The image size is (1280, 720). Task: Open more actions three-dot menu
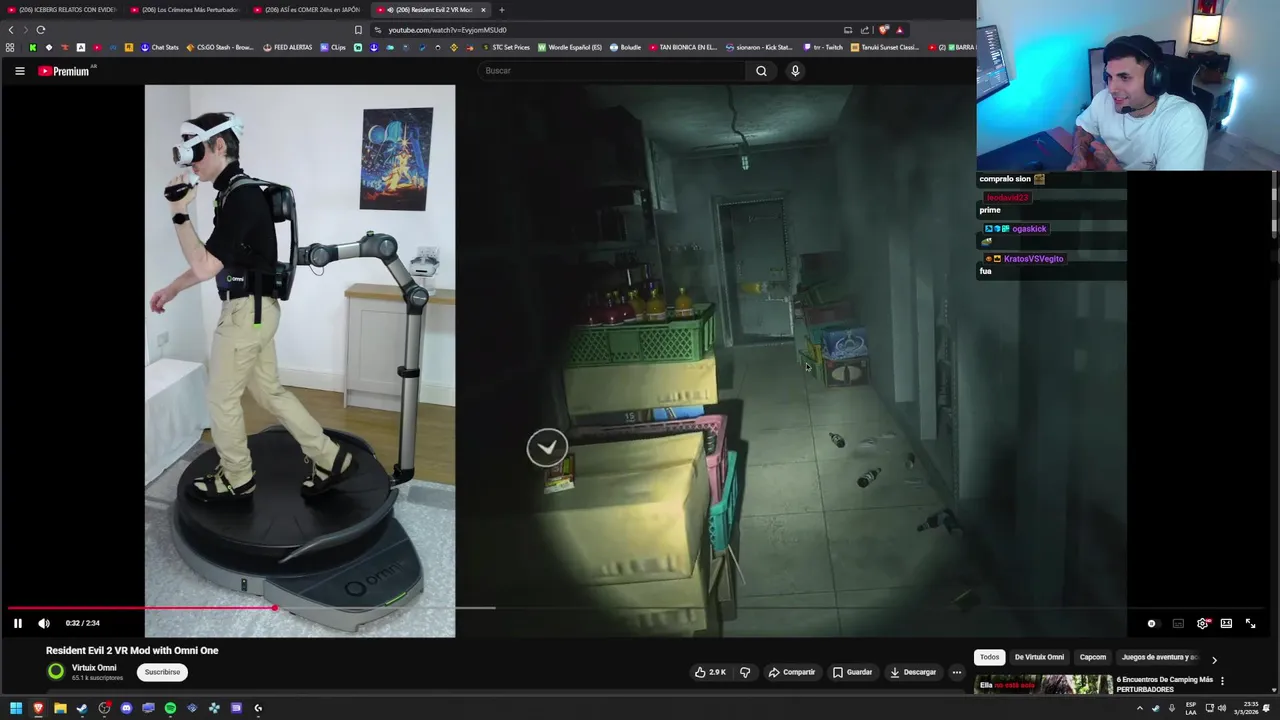point(957,672)
